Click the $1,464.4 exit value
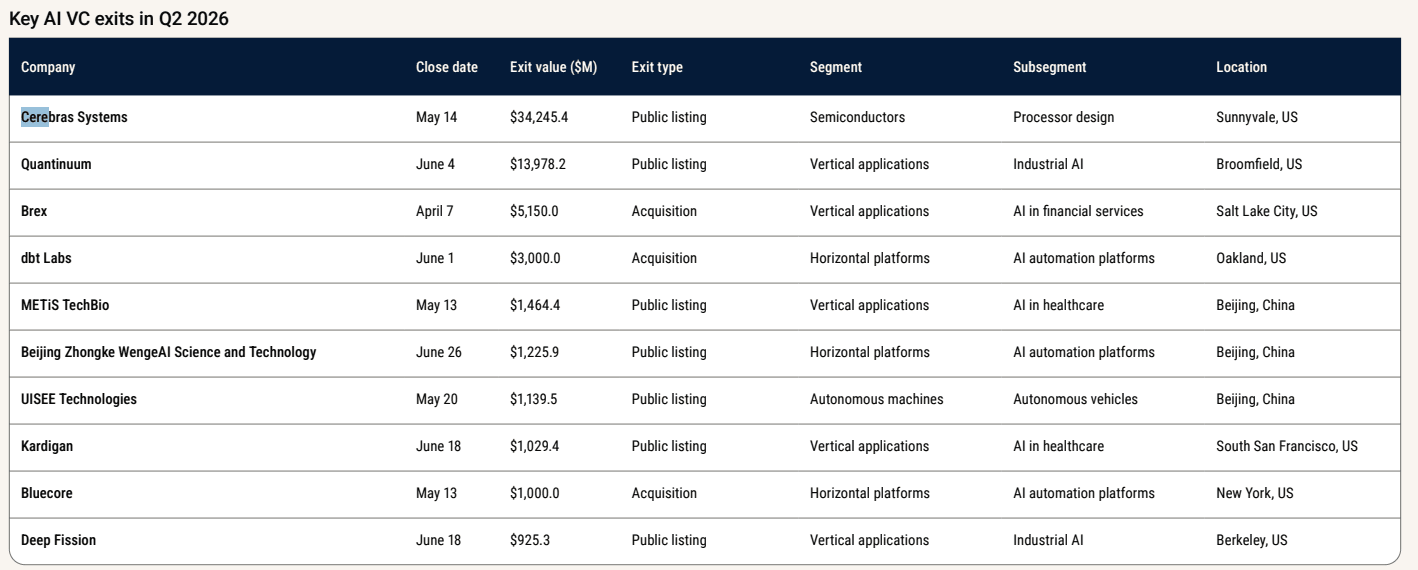1418x570 pixels. point(535,305)
